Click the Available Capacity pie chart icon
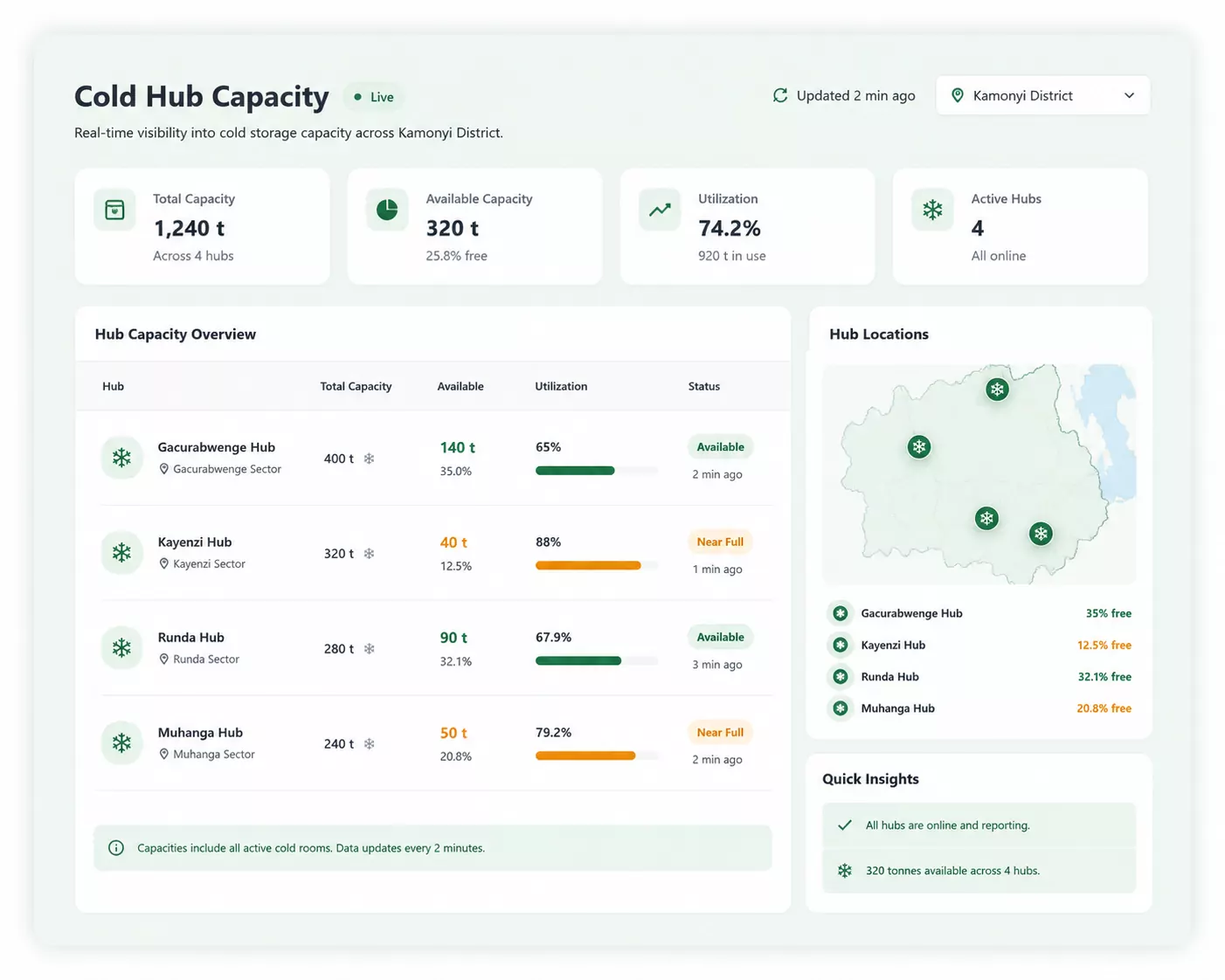 point(387,210)
